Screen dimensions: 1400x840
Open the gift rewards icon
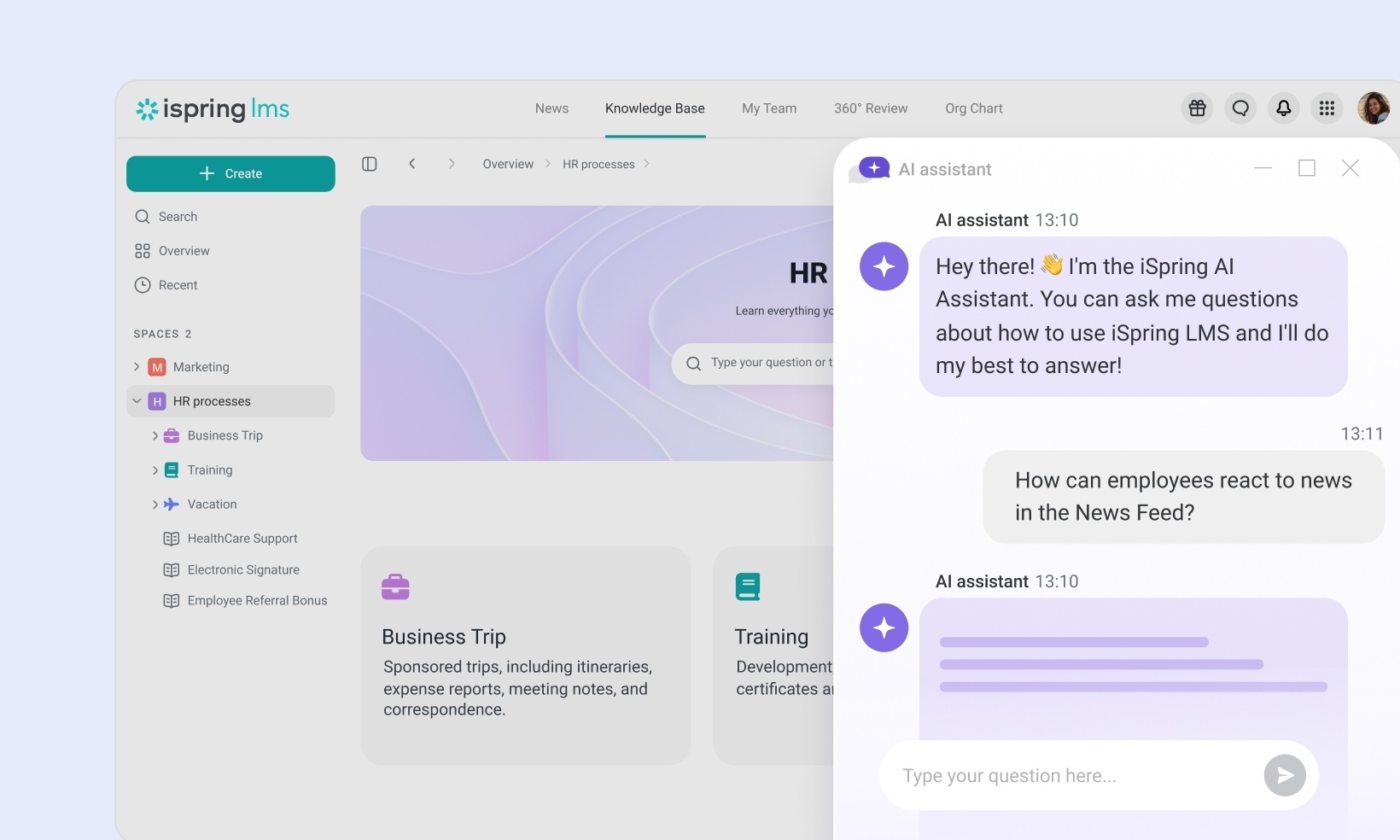pyautogui.click(x=1198, y=108)
